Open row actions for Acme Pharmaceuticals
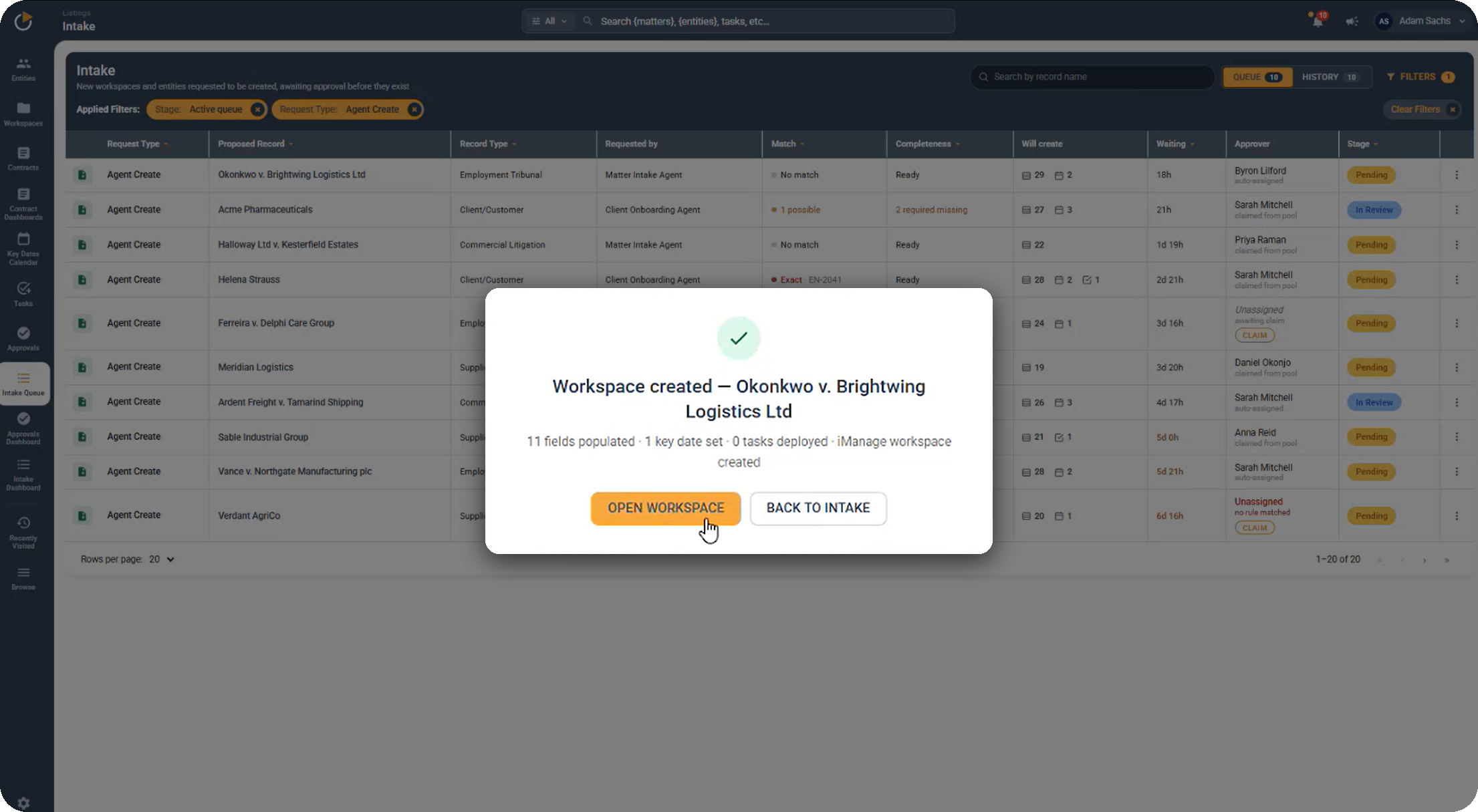The image size is (1478, 812). coord(1457,210)
